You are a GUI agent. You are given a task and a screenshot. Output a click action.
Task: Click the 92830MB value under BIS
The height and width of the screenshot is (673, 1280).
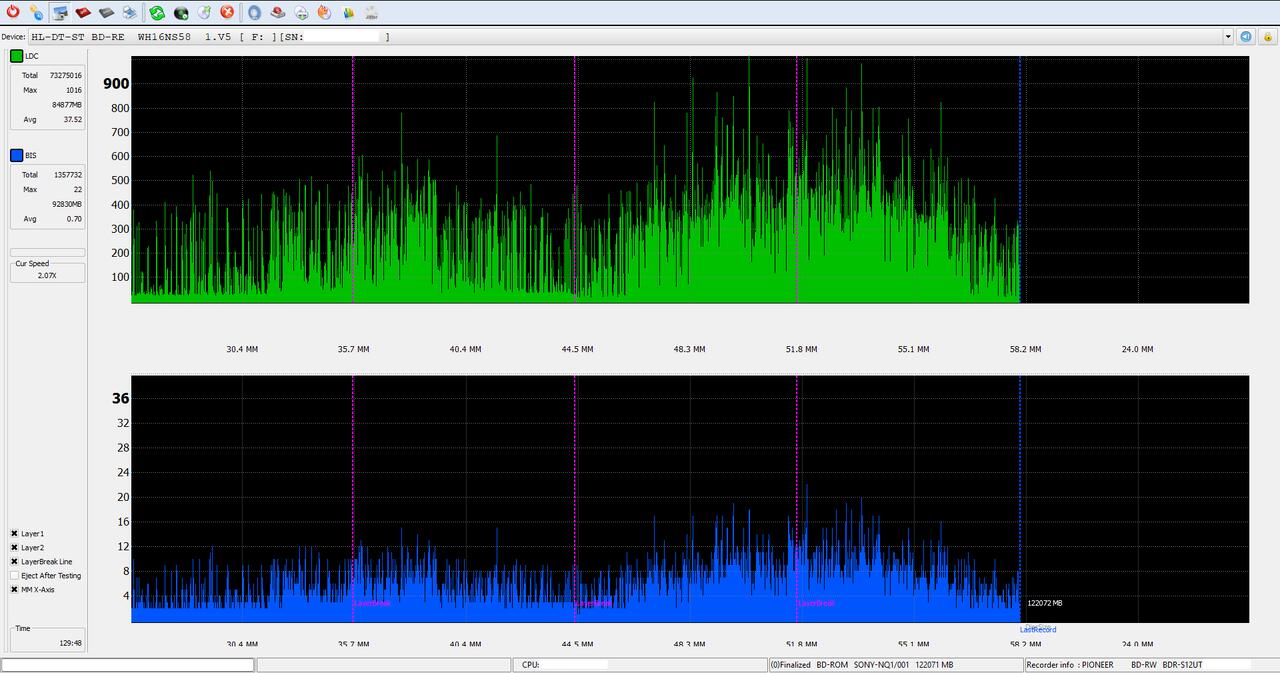pos(67,204)
